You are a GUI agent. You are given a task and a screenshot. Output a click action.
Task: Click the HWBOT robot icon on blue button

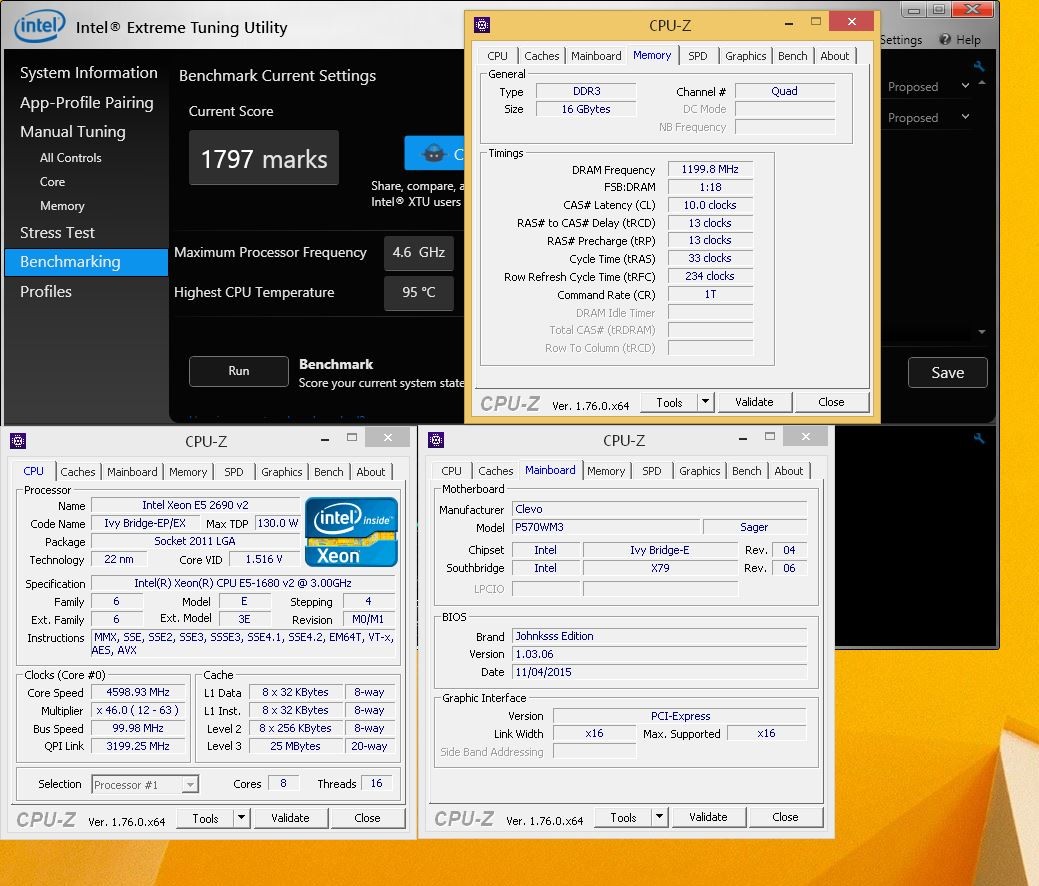click(433, 154)
